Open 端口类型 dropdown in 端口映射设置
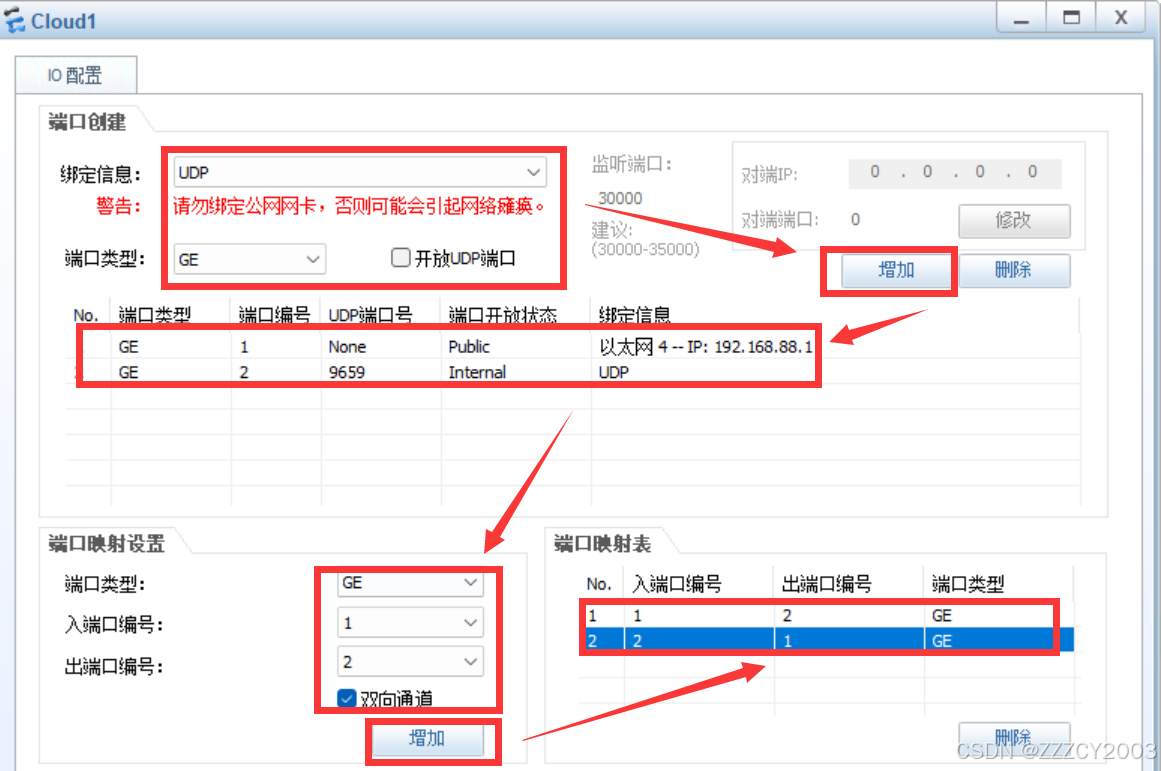 click(410, 582)
